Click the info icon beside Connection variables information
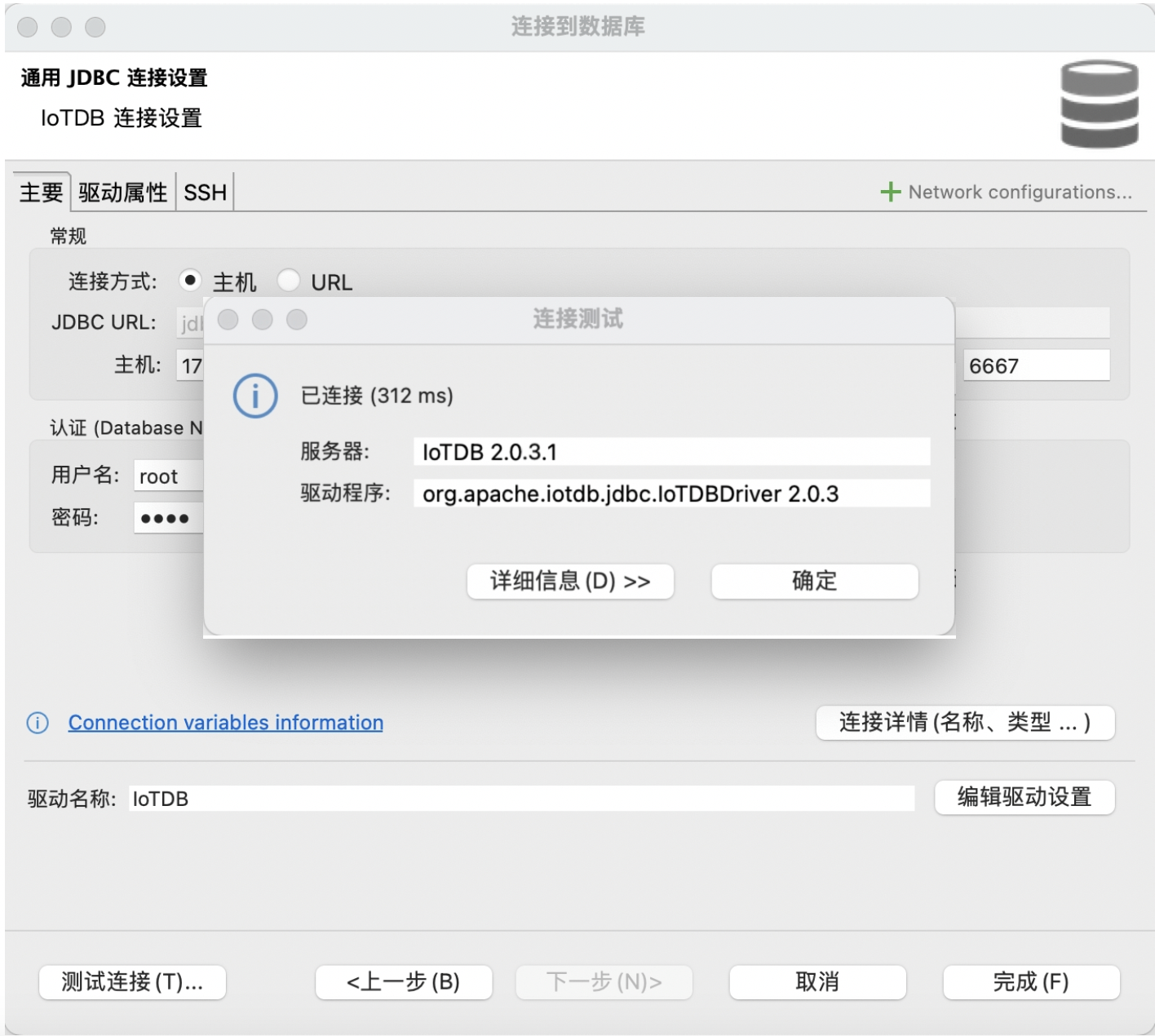Screen dimensions: 1155x1036 (x=35, y=723)
